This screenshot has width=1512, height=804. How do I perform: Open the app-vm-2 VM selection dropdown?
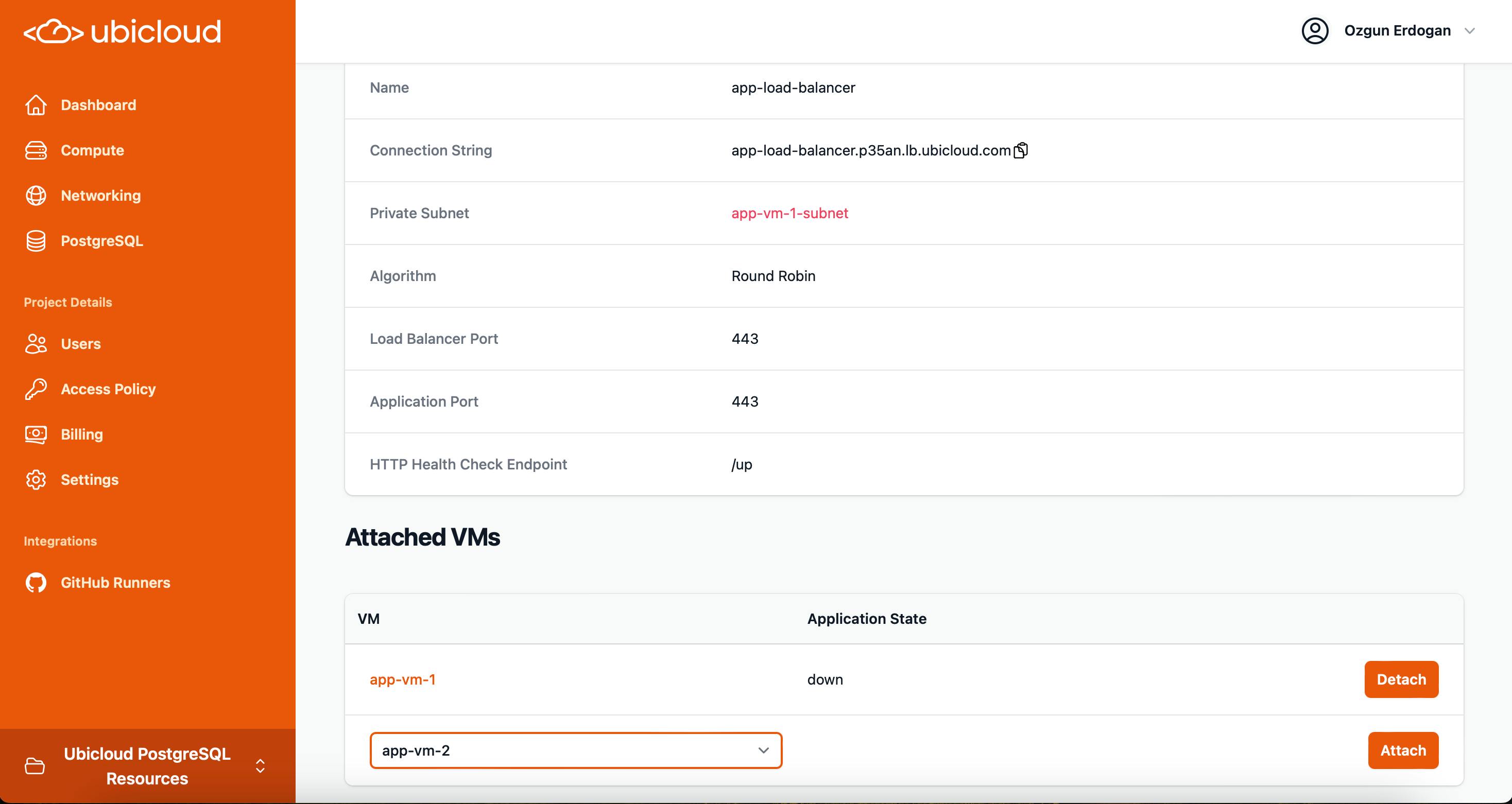click(576, 750)
